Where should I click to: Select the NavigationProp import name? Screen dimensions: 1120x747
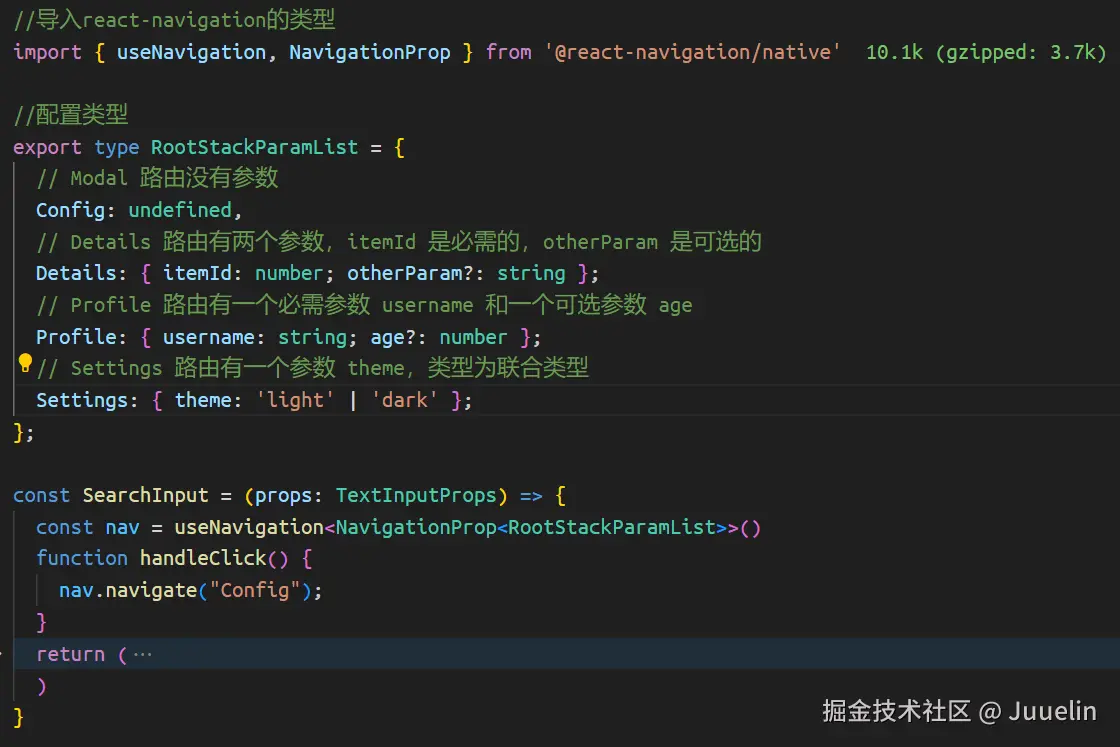[x=369, y=52]
